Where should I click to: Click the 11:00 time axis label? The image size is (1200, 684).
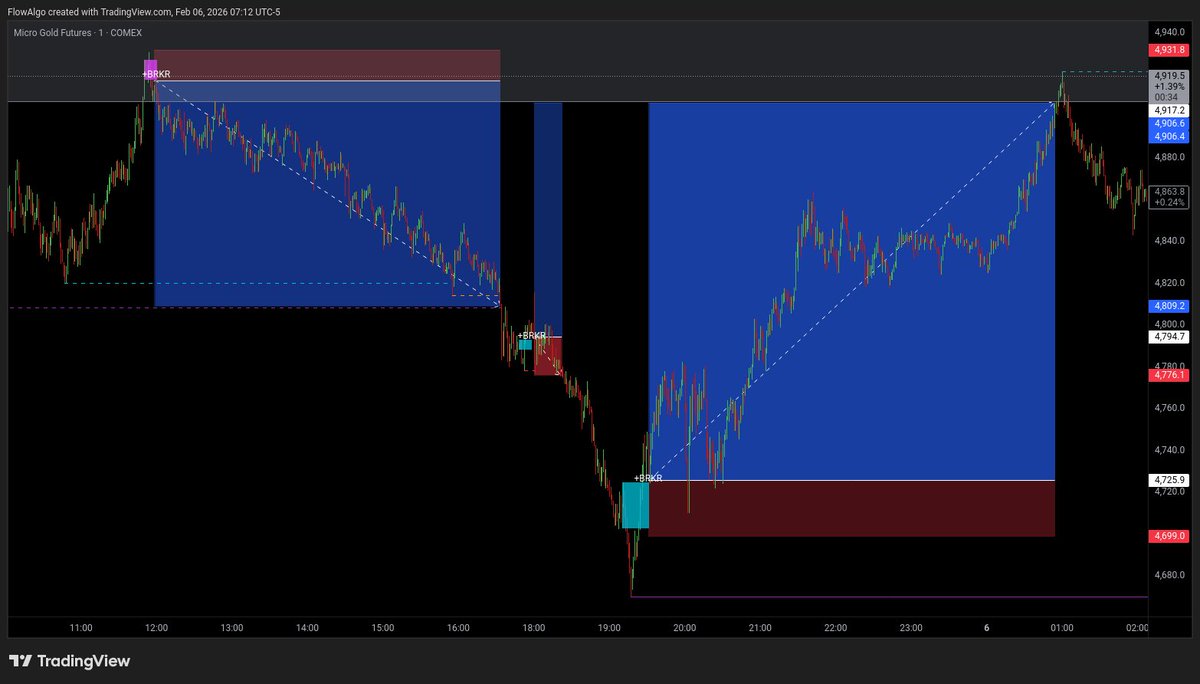click(81, 628)
